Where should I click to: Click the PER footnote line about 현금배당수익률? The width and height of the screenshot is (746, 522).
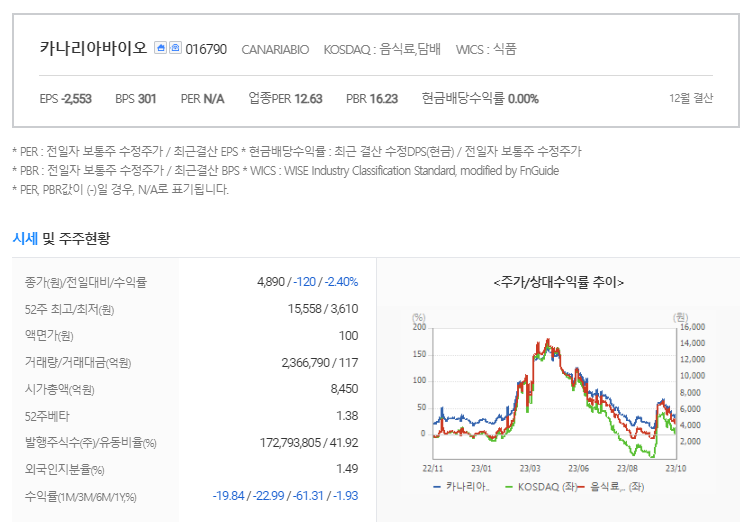click(297, 152)
